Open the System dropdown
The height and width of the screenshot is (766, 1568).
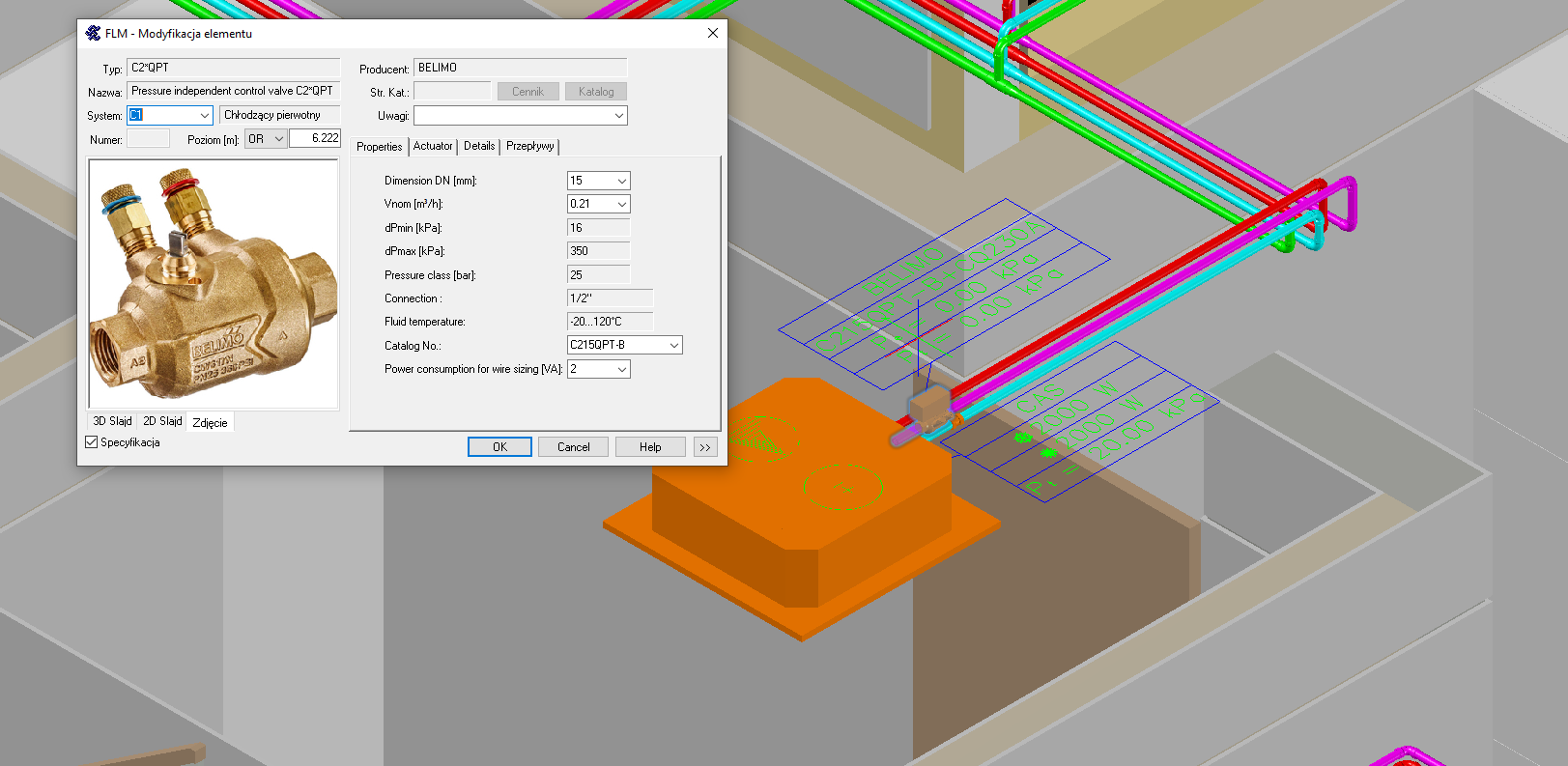click(204, 116)
